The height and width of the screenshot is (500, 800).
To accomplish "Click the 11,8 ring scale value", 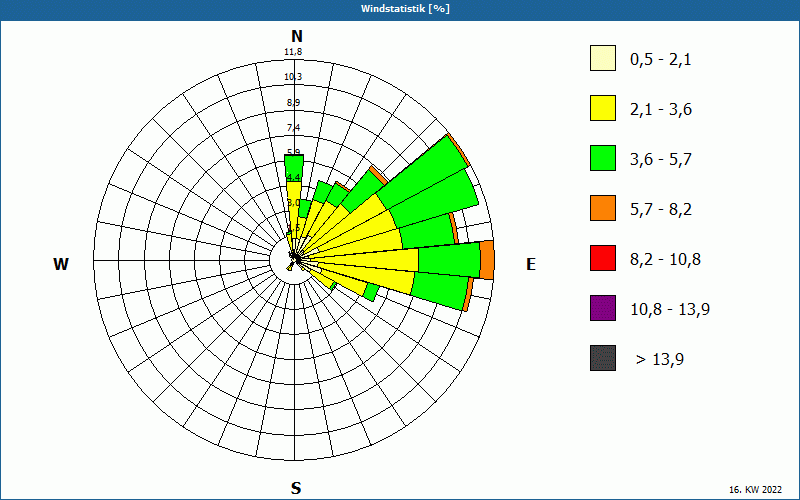I will pos(293,52).
